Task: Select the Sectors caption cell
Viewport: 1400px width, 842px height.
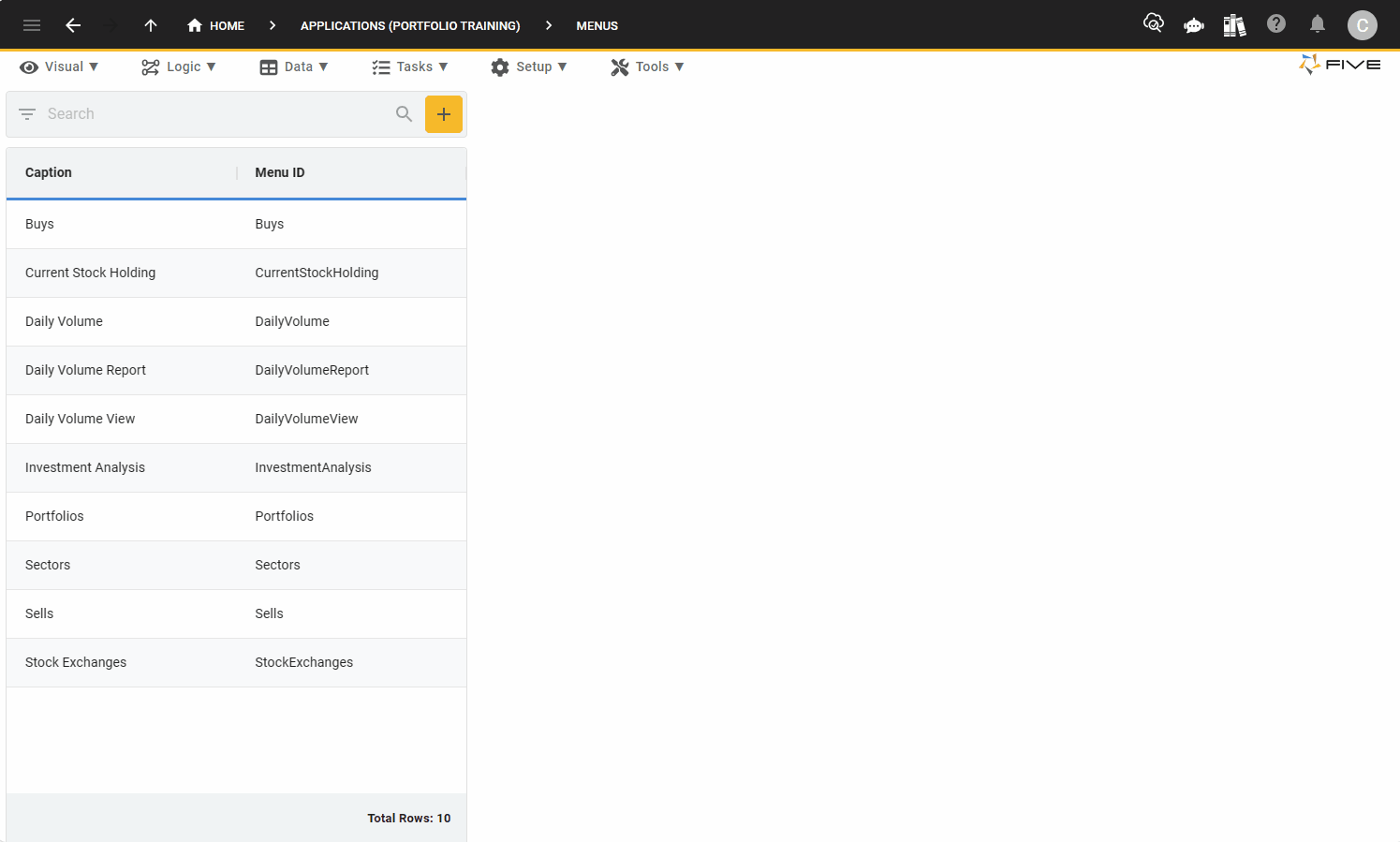Action: [x=48, y=565]
